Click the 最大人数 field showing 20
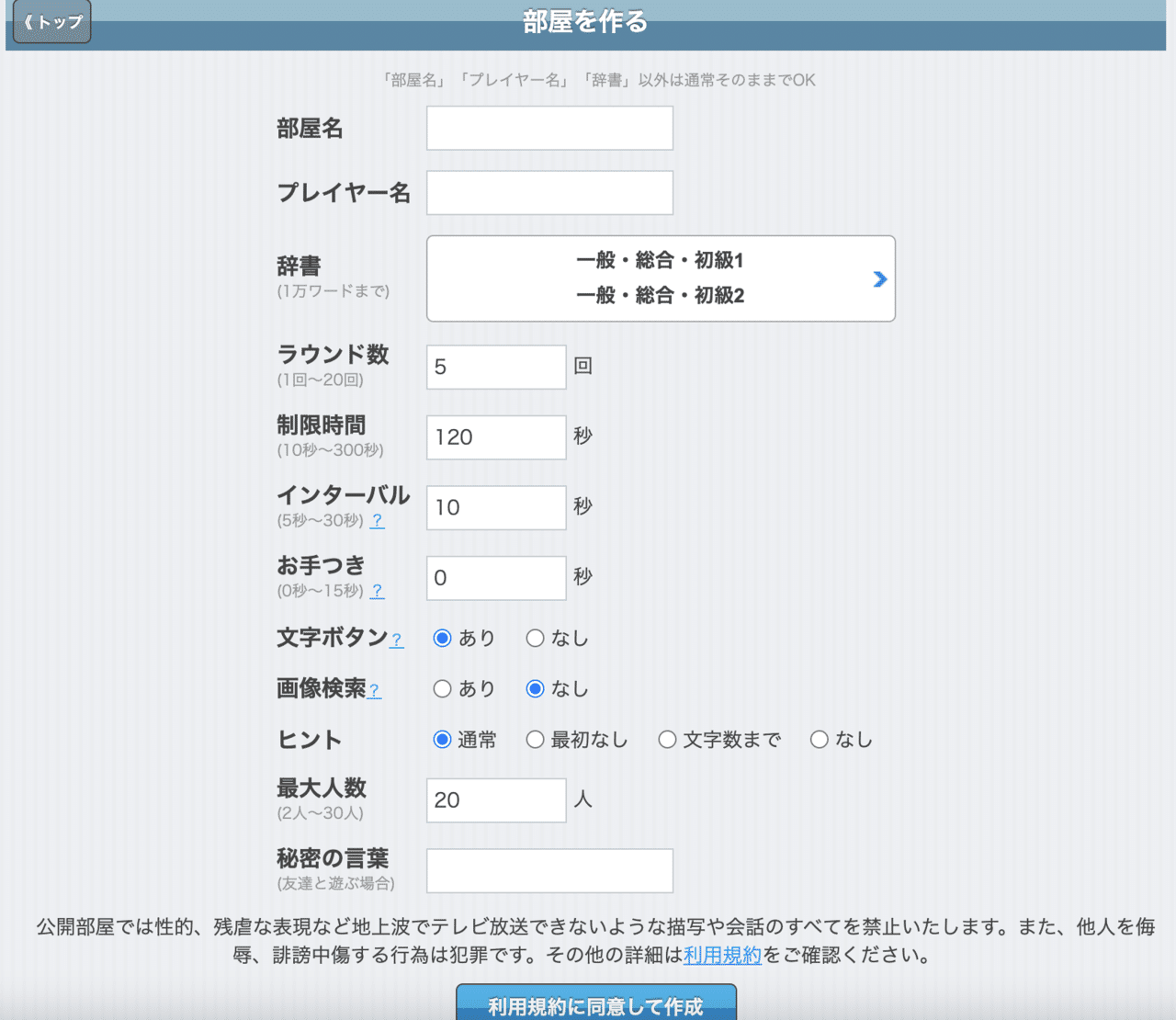Screen dimensions: 1176x1020 [496, 800]
